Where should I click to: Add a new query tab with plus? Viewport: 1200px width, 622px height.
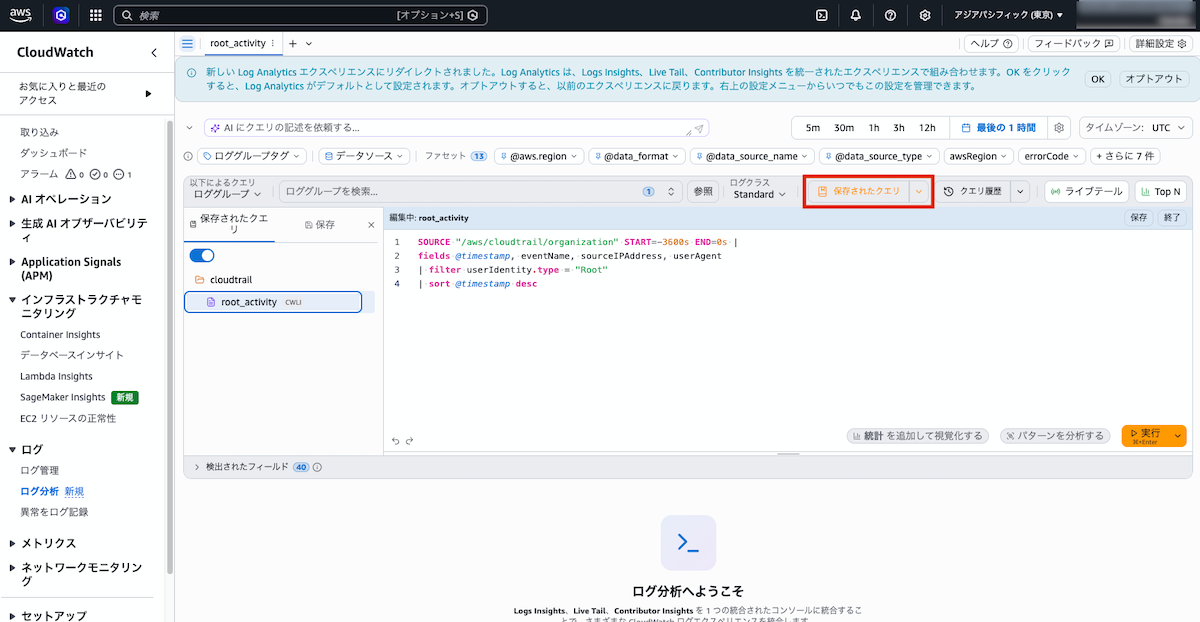293,44
